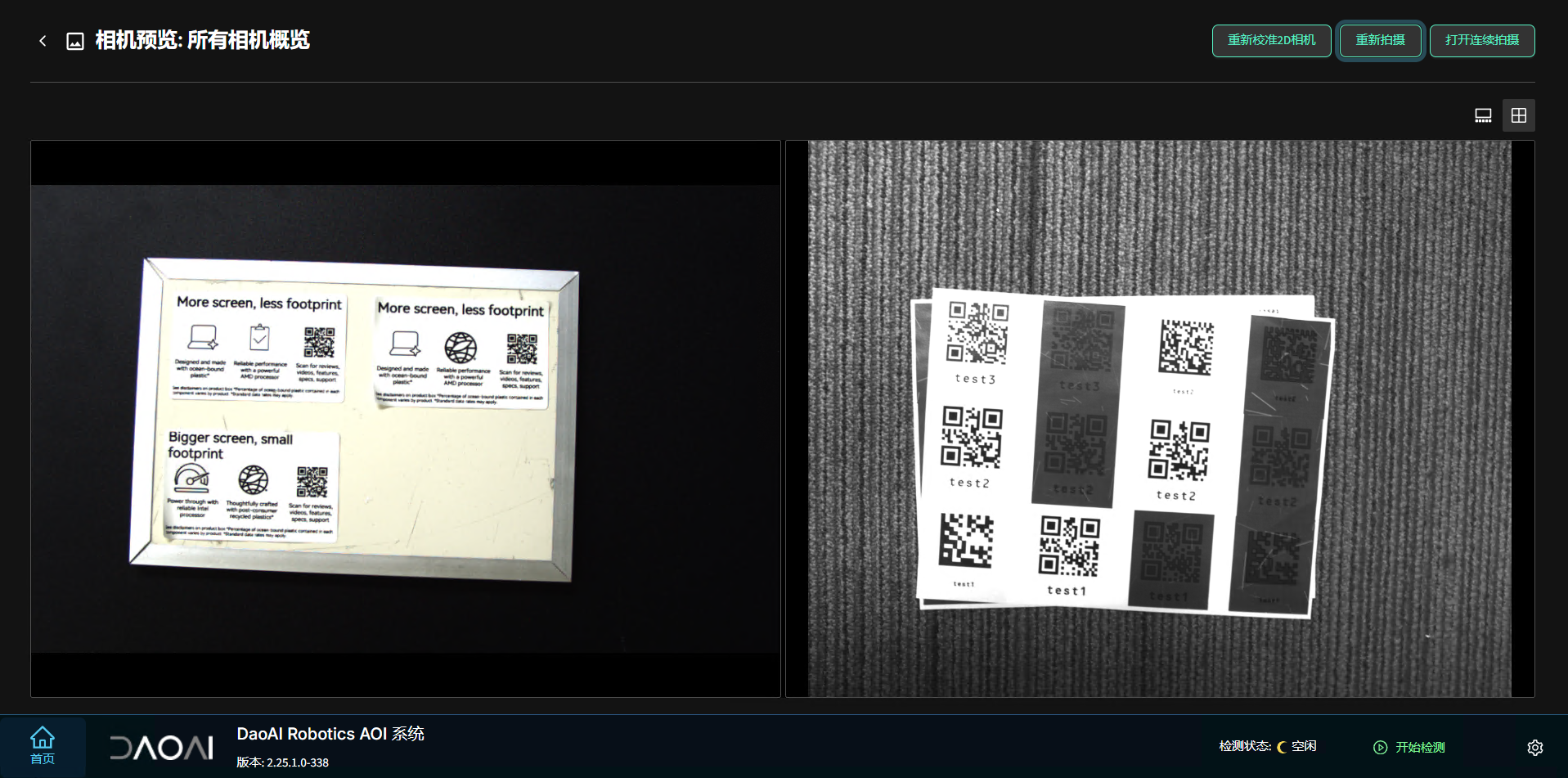
Task: Click the bright test1 QR code in right image
Action: tap(1068, 546)
